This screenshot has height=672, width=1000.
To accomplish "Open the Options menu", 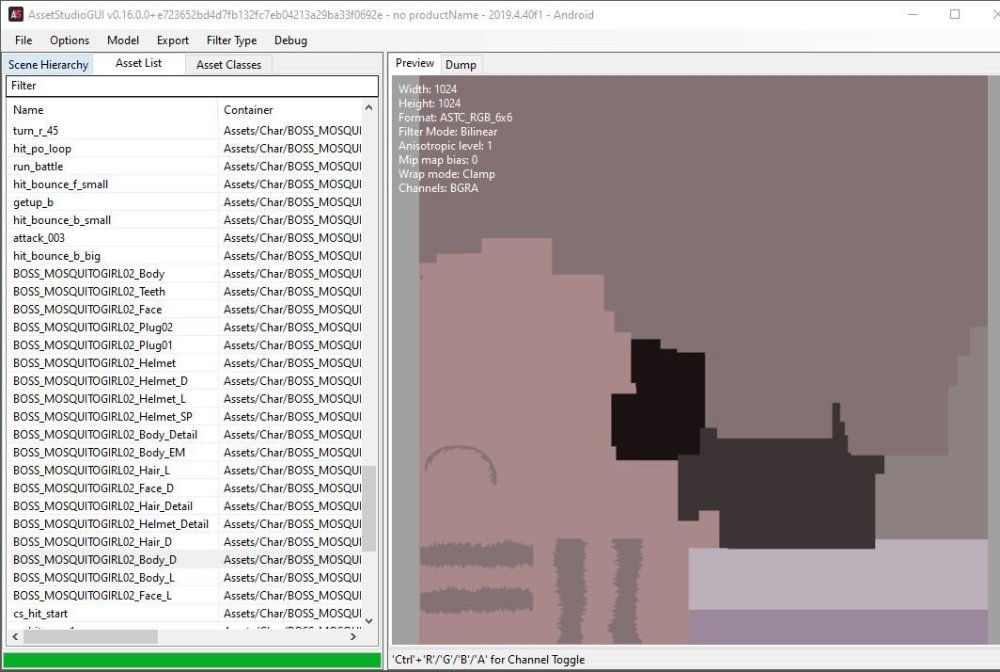I will (x=69, y=40).
